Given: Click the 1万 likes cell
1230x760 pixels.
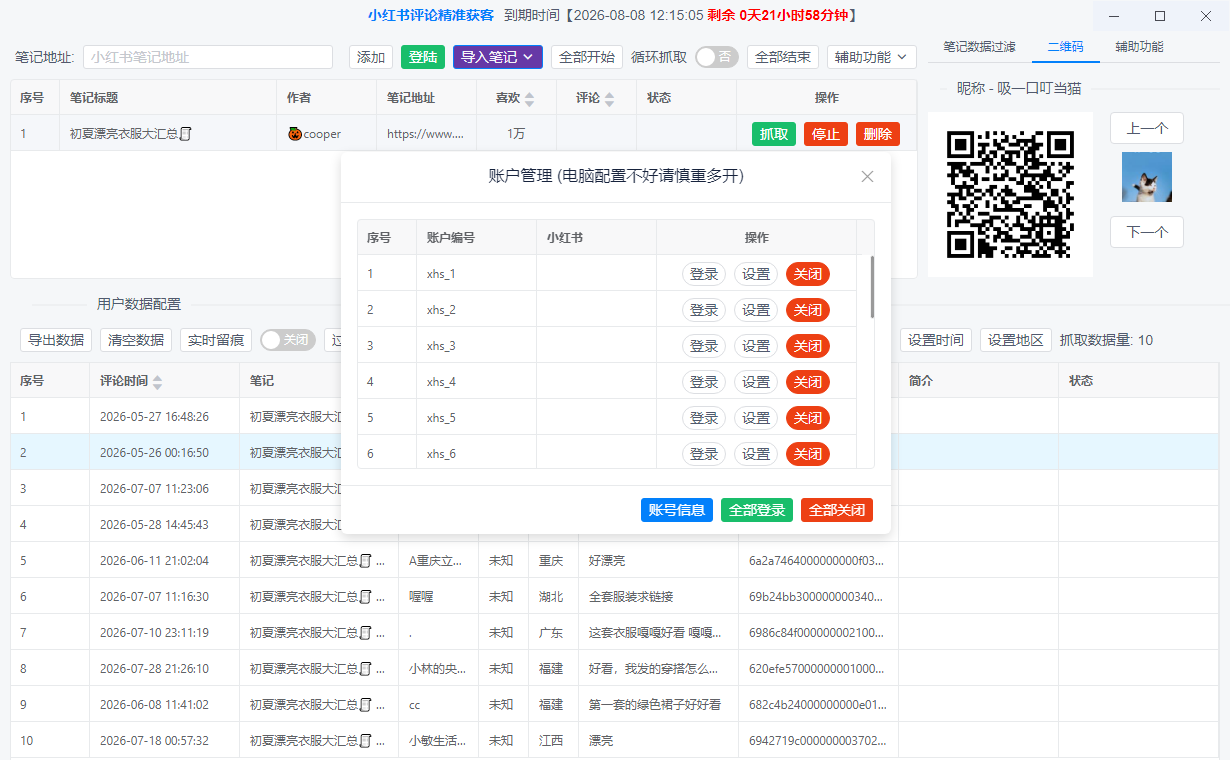Looking at the screenshot, I should [516, 134].
